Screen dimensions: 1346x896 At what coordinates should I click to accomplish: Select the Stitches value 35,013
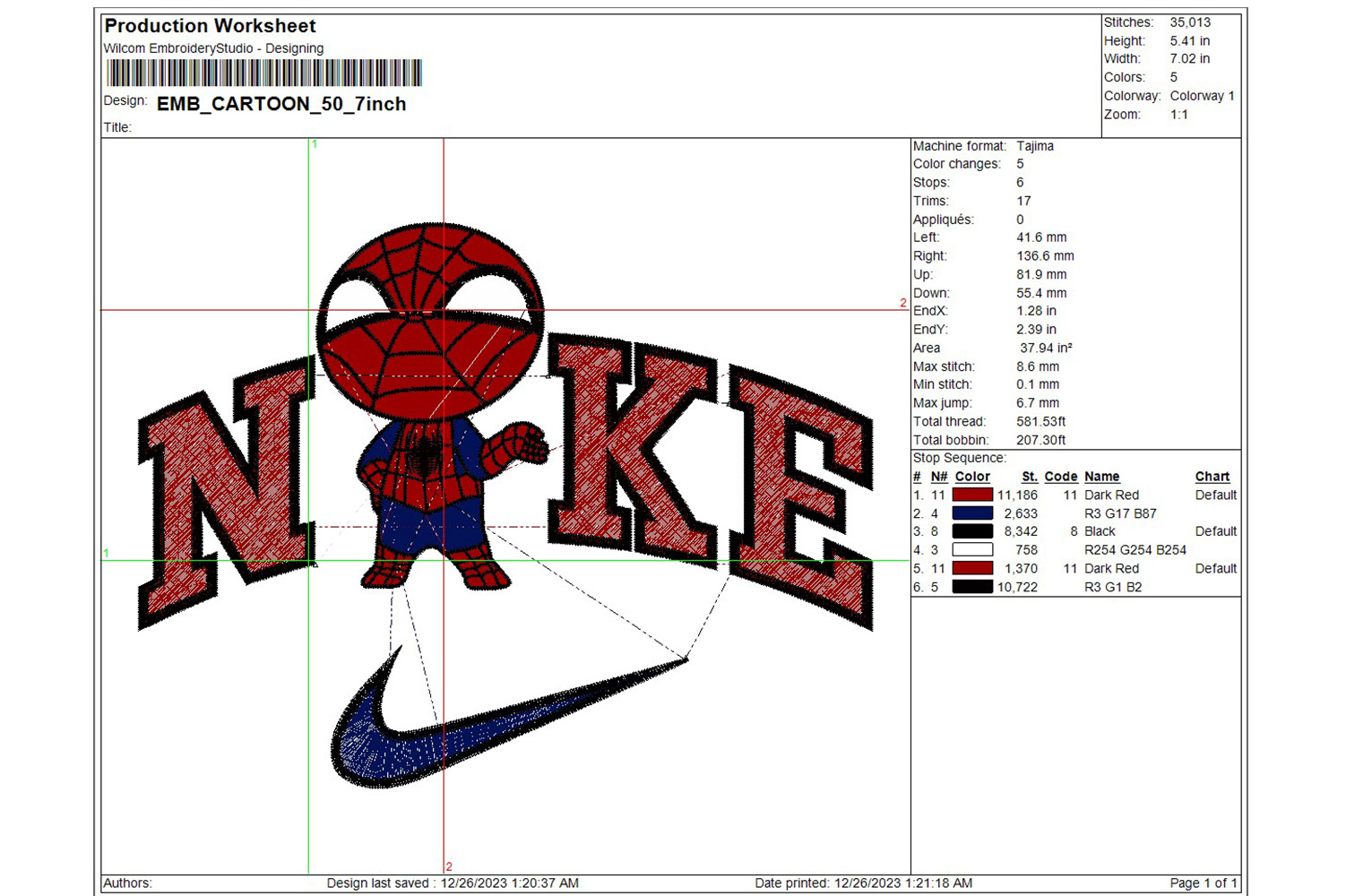click(1190, 22)
